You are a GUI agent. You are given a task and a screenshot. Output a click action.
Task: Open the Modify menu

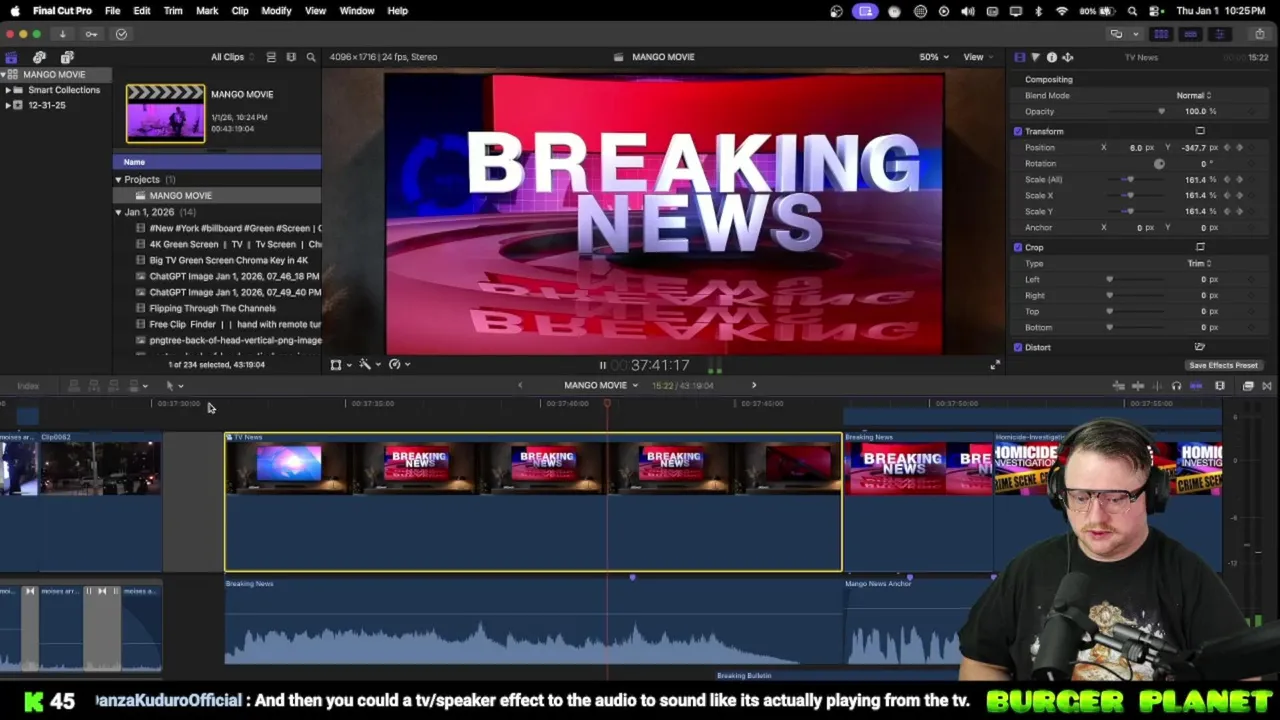point(276,11)
